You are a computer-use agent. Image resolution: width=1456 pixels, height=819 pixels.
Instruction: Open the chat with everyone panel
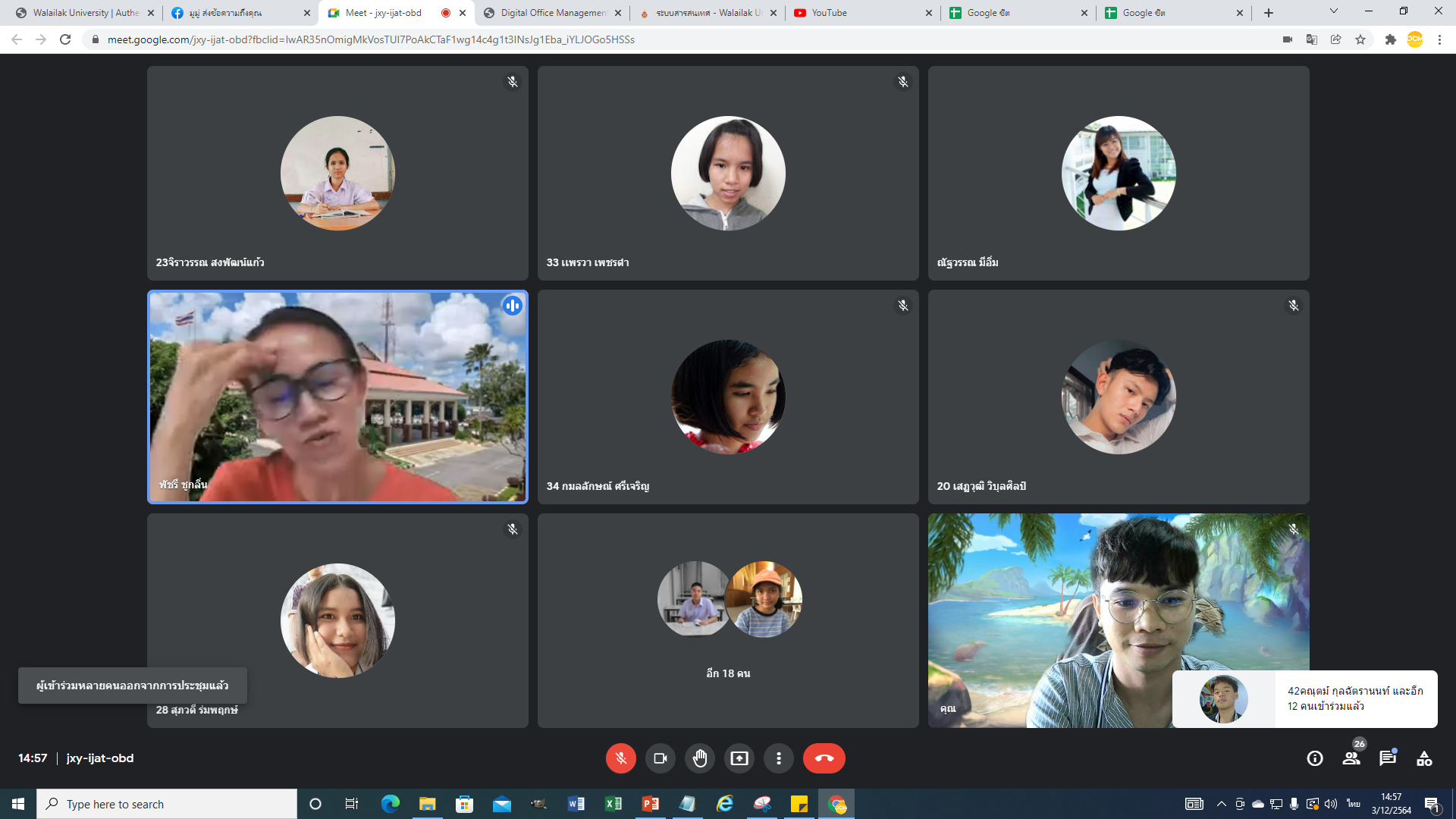point(1388,758)
